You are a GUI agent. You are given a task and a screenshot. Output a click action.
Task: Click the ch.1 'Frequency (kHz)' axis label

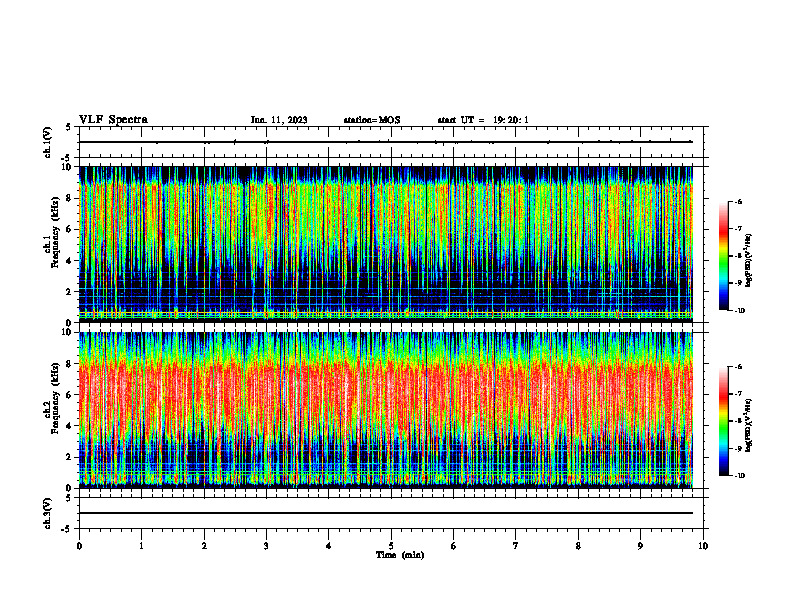[x=55, y=233]
